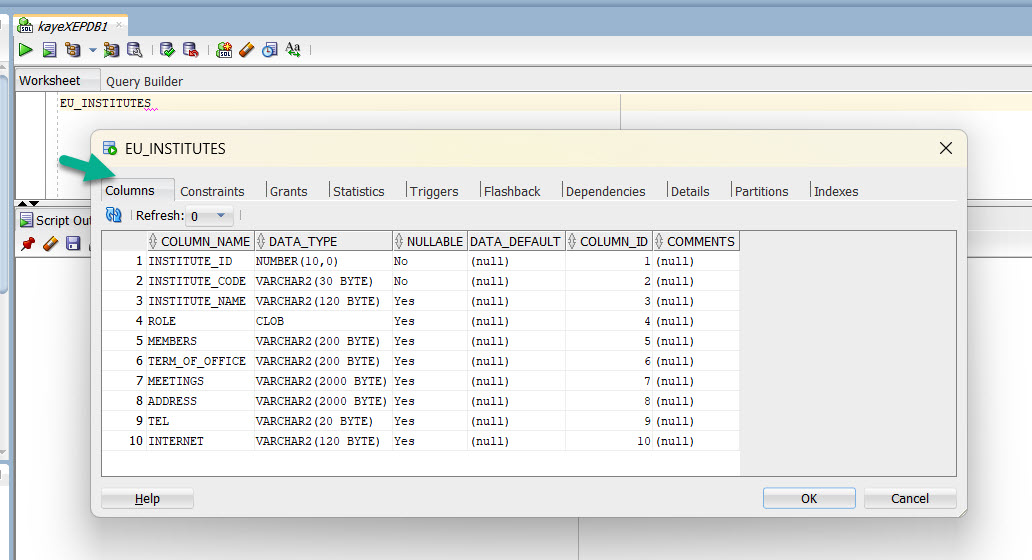Image resolution: width=1032 pixels, height=560 pixels.
Task: Click the save icon in Script Output
Action: 73,243
